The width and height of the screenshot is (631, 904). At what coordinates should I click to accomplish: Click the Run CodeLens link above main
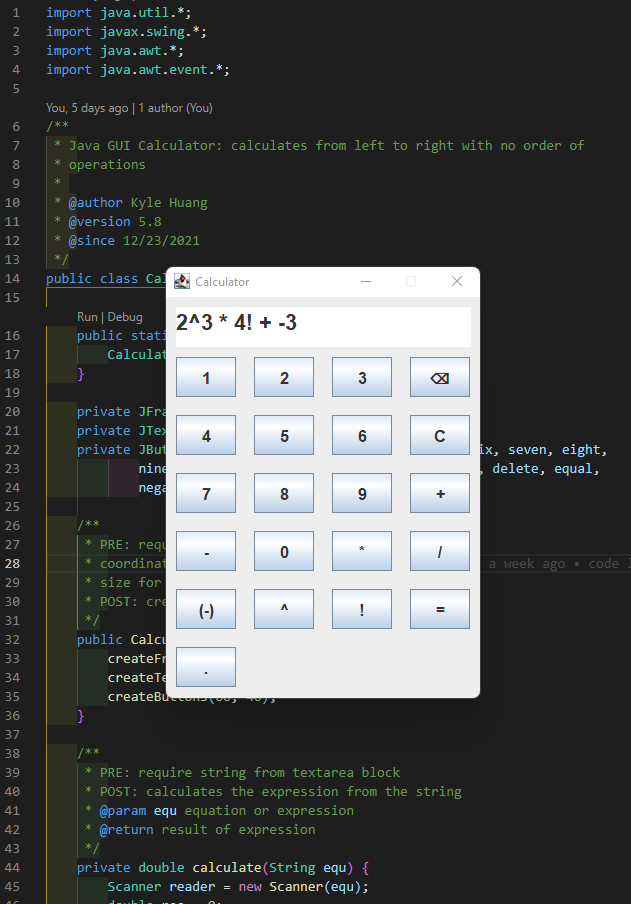pos(87,317)
